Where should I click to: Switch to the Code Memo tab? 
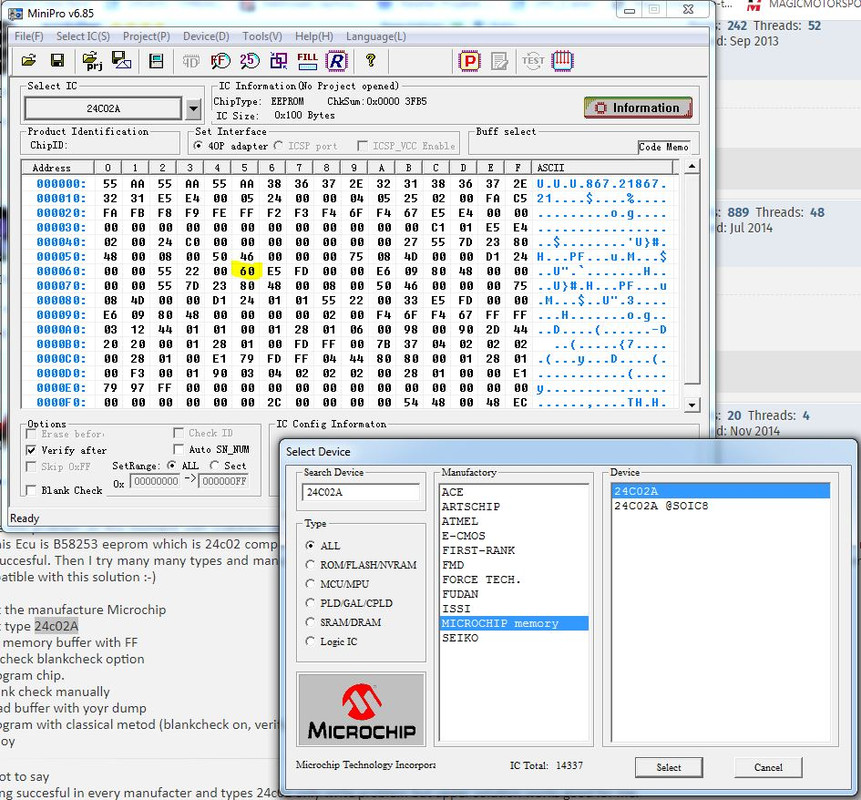point(663,147)
